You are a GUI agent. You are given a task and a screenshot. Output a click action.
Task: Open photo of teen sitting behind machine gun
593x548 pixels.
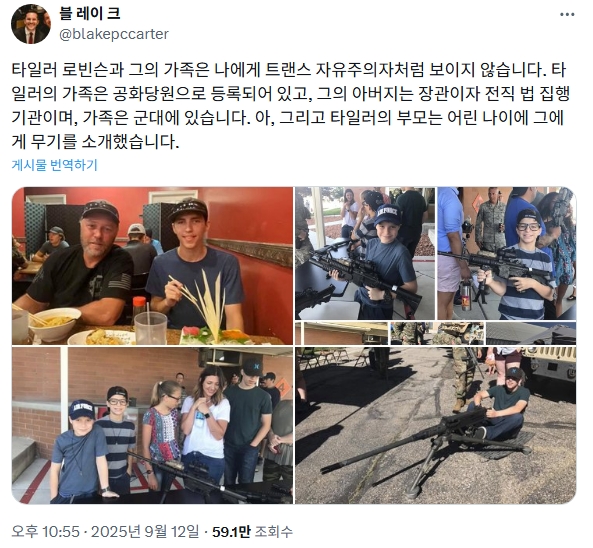[436, 425]
